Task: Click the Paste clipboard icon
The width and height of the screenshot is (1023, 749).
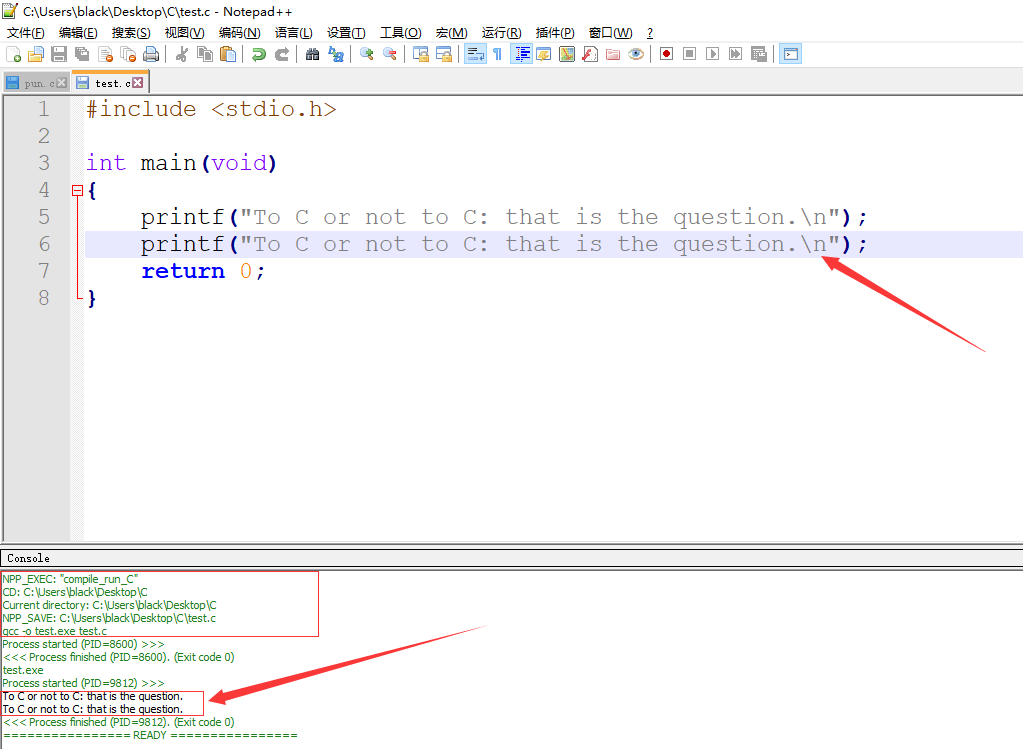Action: coord(228,54)
